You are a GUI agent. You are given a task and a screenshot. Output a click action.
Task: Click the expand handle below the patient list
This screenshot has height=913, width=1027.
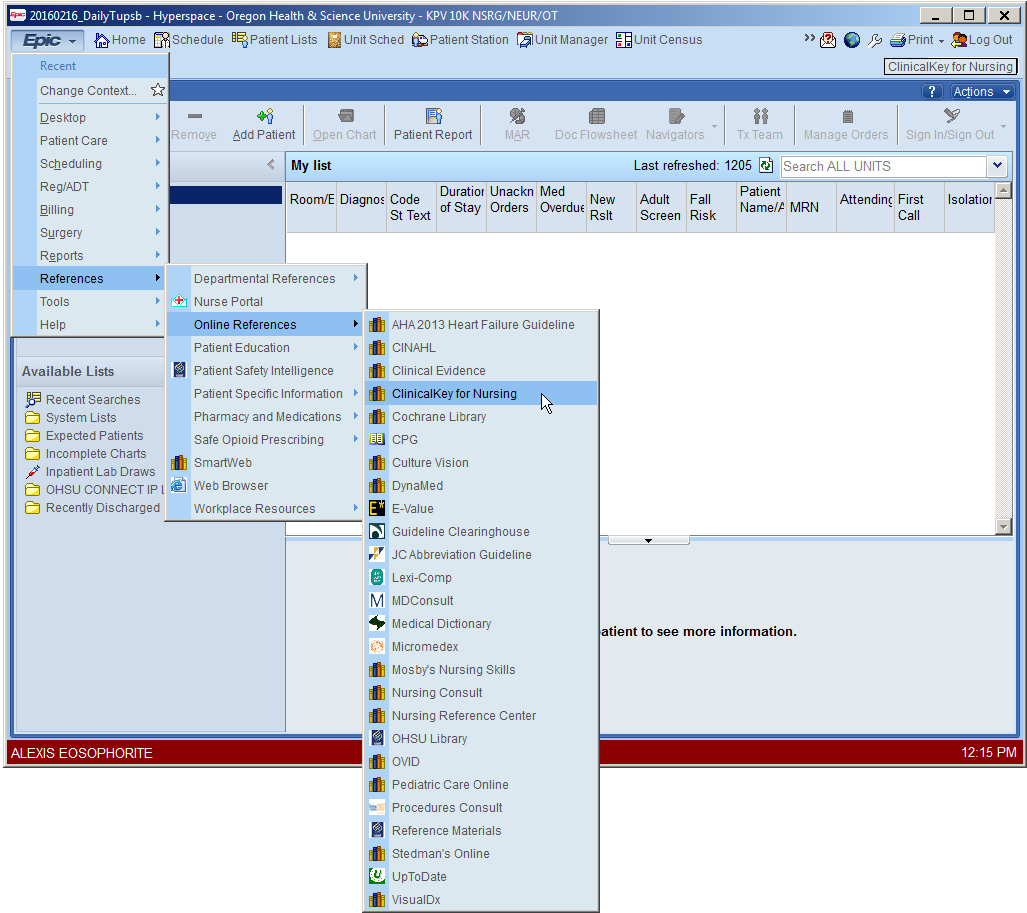(648, 540)
